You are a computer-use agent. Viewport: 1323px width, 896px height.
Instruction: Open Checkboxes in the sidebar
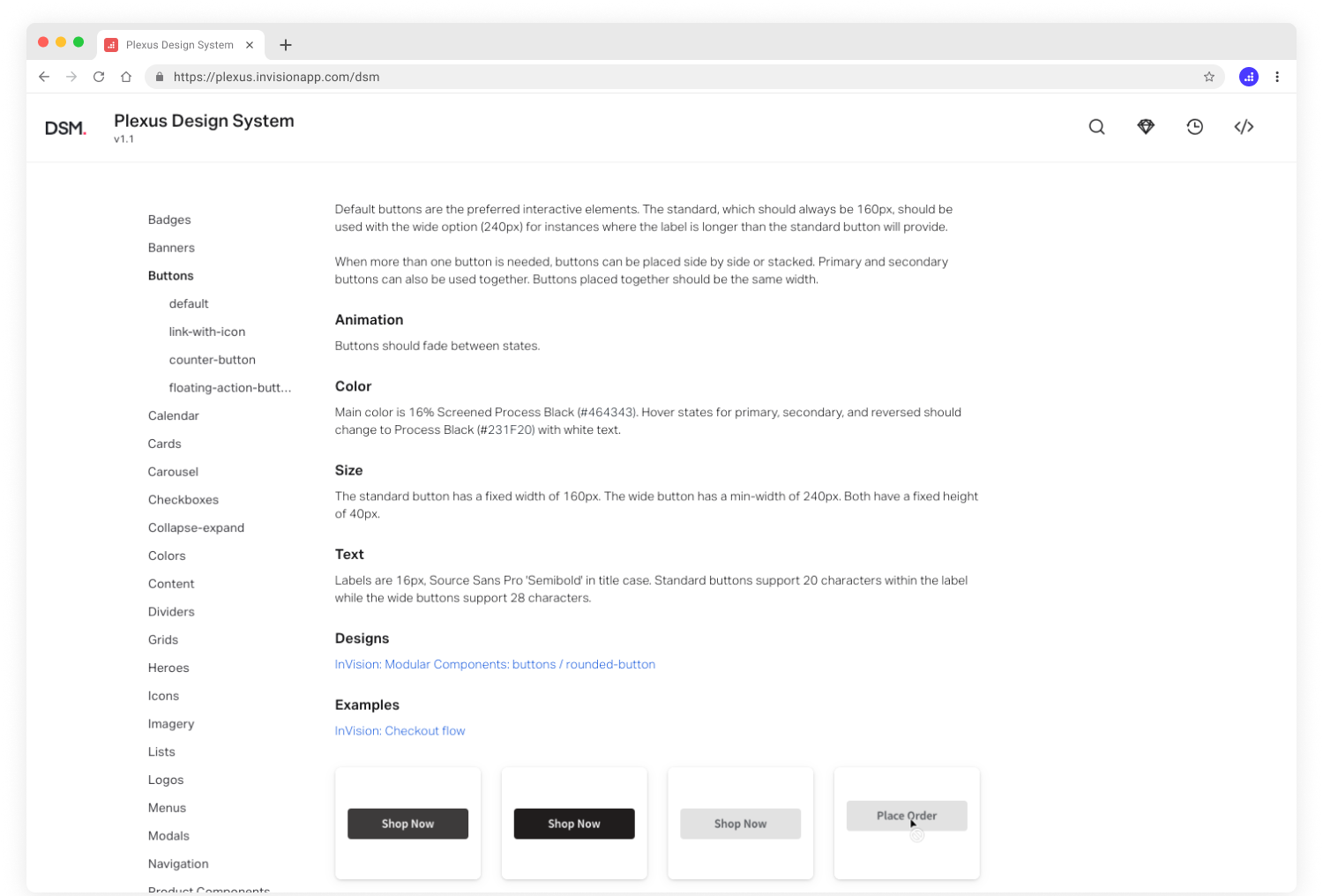183,500
